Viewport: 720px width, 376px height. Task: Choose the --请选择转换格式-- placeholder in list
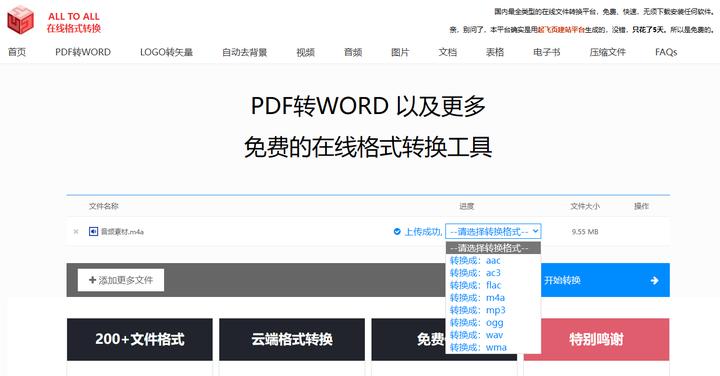pos(493,248)
